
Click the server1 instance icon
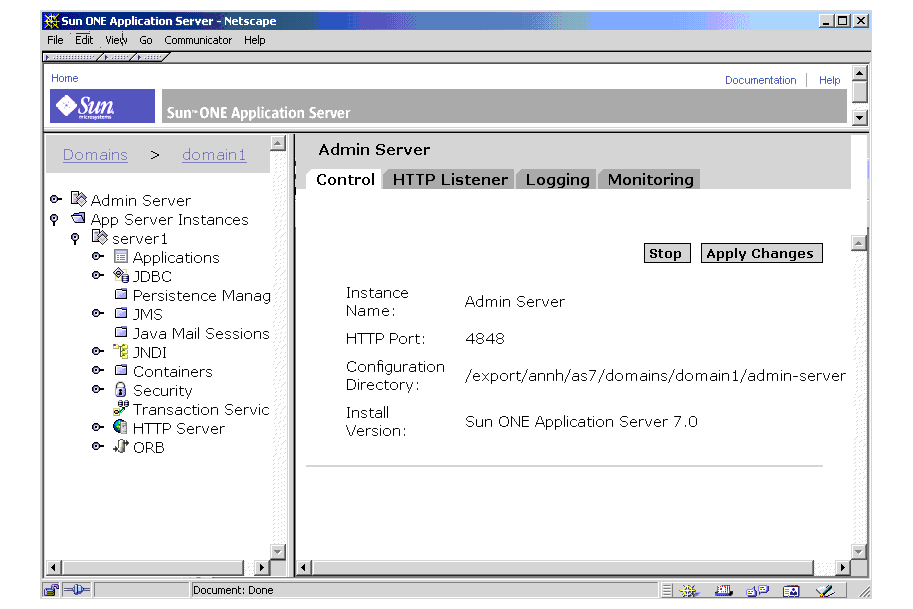[x=100, y=237]
